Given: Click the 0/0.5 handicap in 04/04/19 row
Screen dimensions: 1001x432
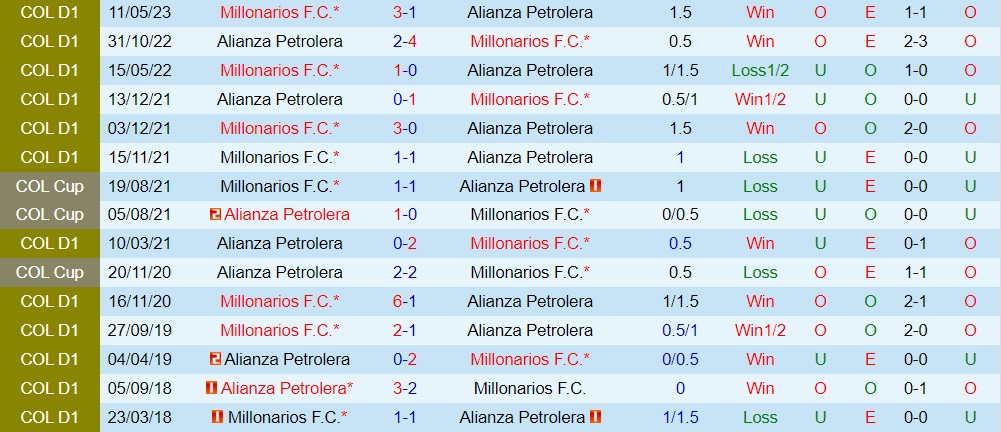Looking at the screenshot, I should coord(681,359).
